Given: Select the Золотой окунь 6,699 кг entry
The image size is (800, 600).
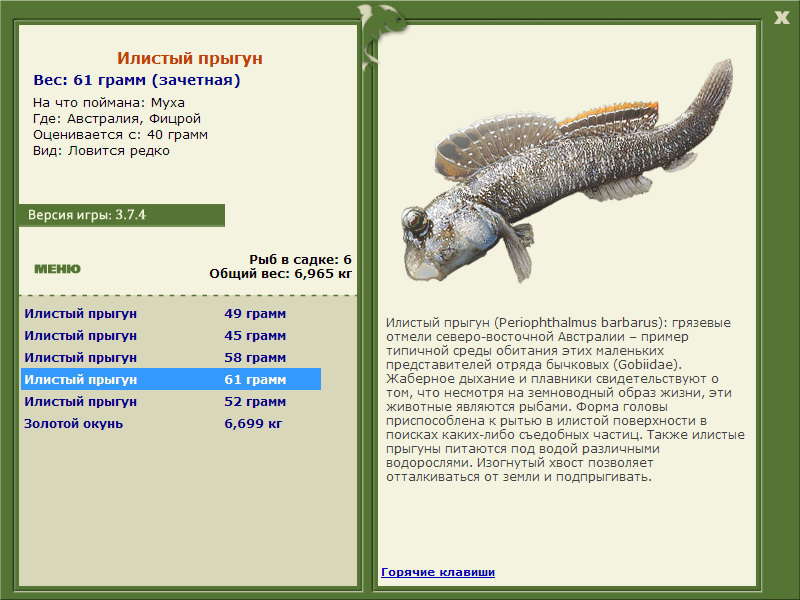Looking at the screenshot, I should 171,423.
